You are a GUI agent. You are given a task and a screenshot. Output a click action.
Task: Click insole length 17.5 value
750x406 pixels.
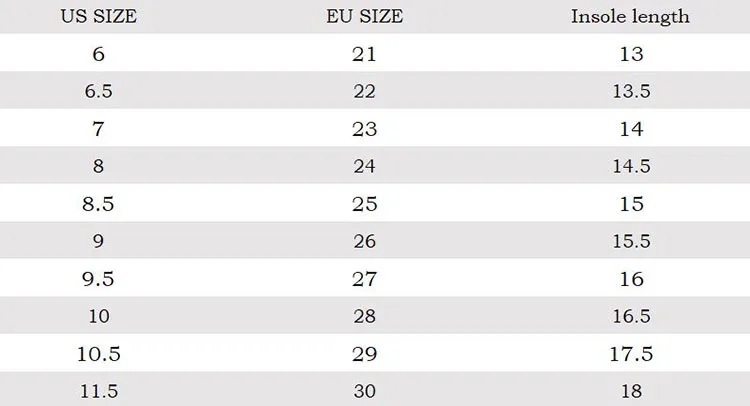coord(631,354)
